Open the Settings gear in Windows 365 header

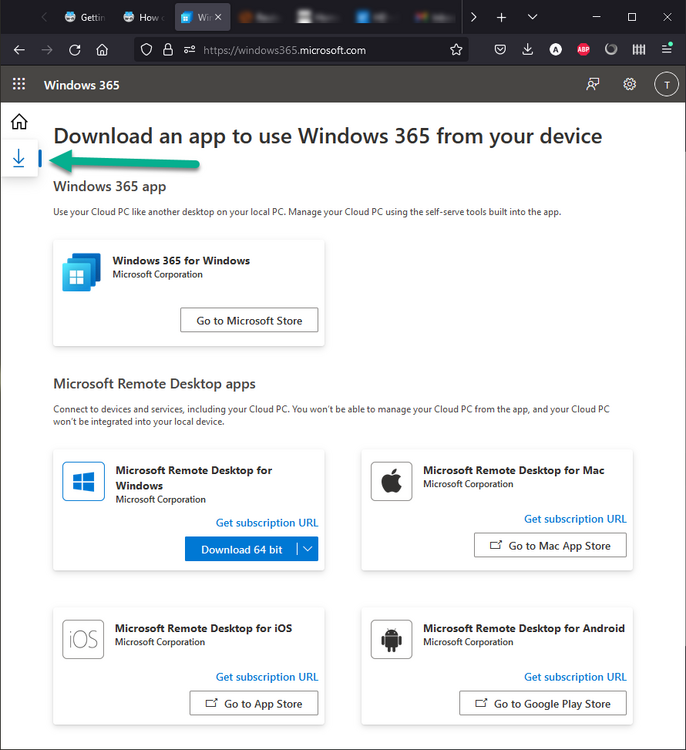pyautogui.click(x=630, y=84)
